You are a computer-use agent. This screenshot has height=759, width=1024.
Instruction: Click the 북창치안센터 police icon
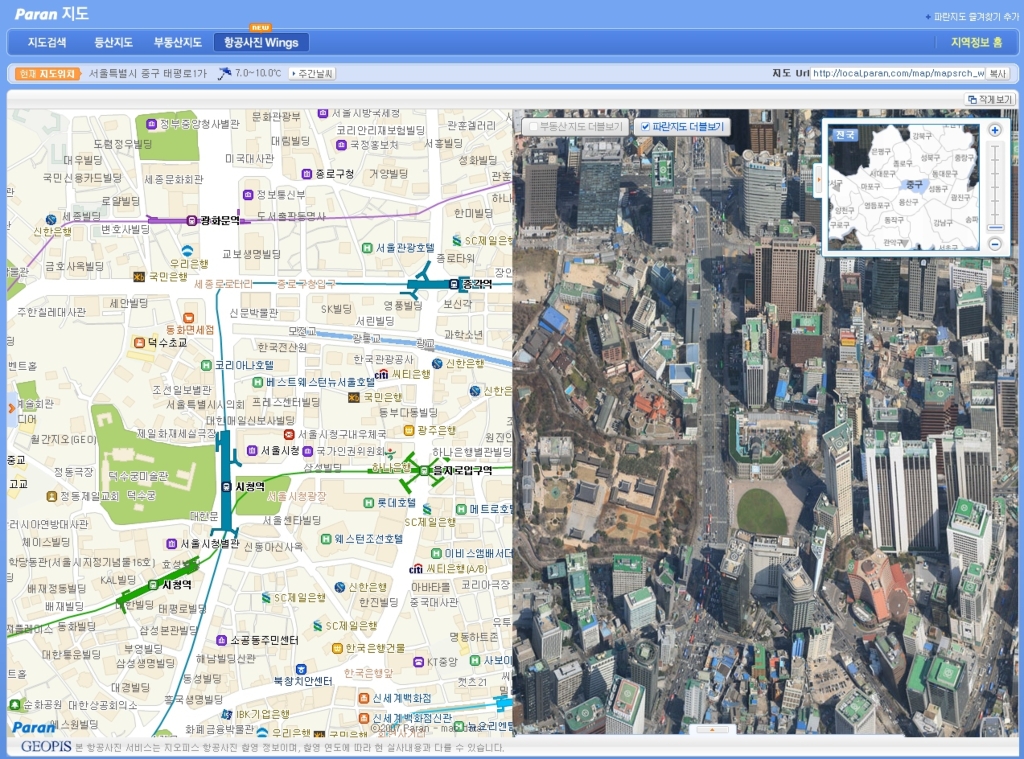point(300,669)
